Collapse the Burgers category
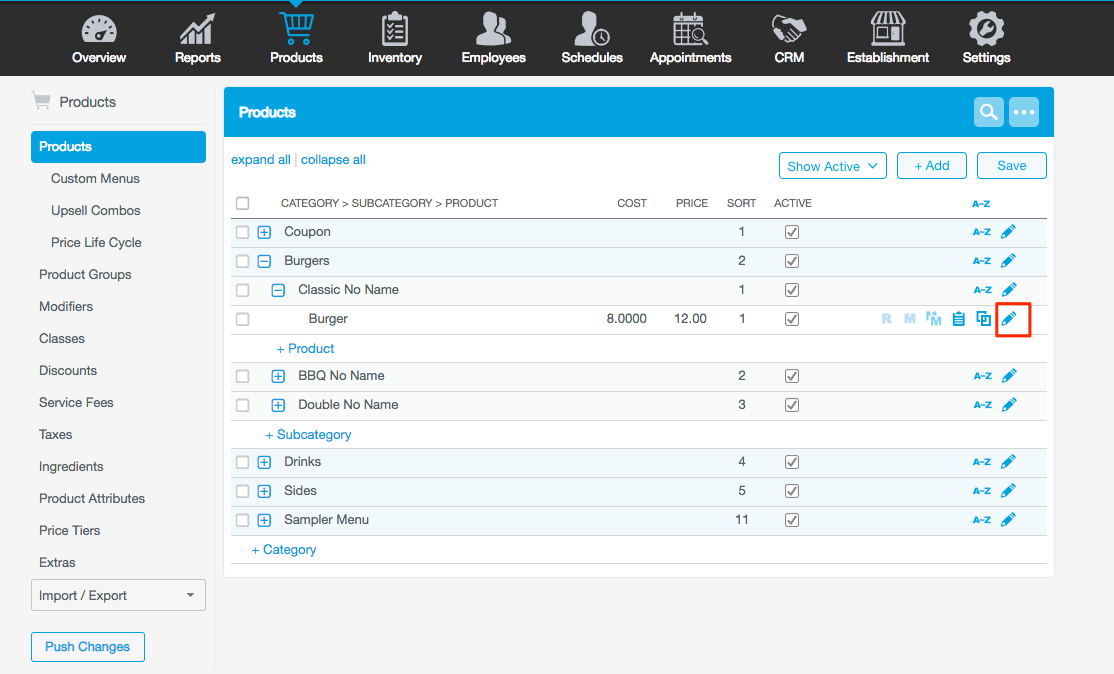This screenshot has width=1114, height=674. tap(265, 261)
